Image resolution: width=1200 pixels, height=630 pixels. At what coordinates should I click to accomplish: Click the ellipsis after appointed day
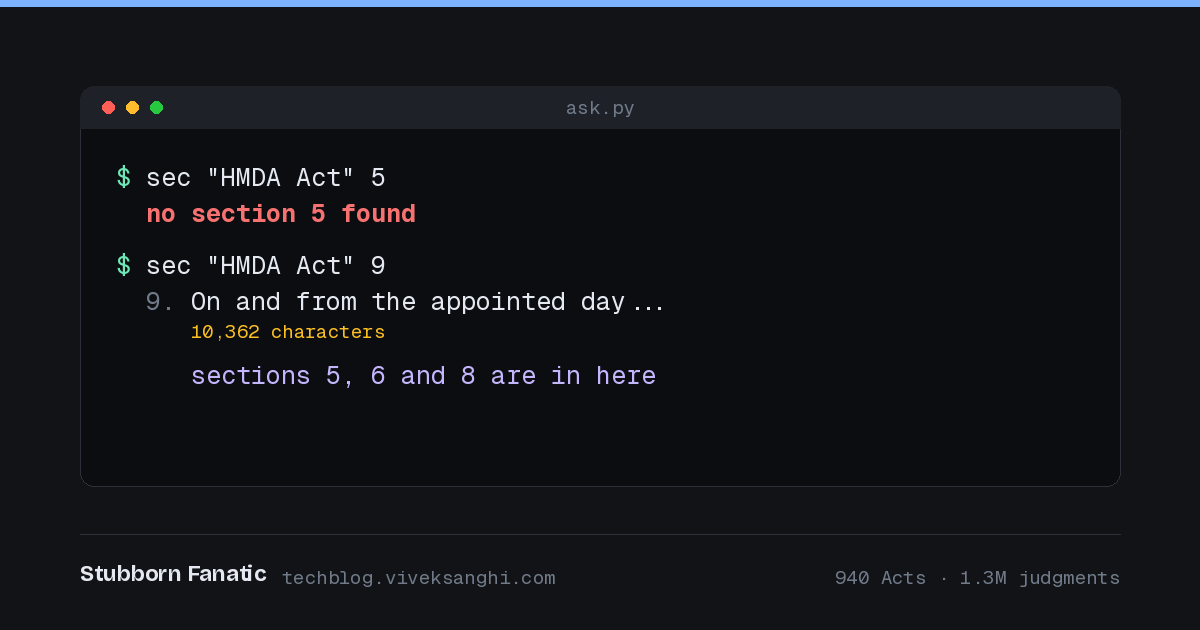coord(648,307)
